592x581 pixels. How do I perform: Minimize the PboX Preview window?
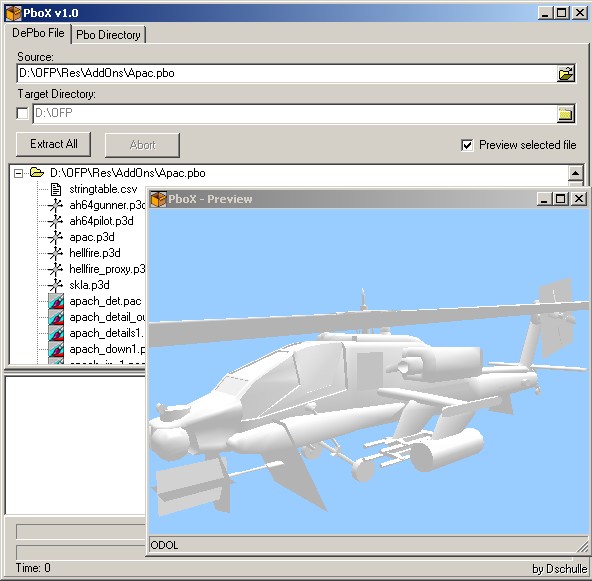click(544, 199)
